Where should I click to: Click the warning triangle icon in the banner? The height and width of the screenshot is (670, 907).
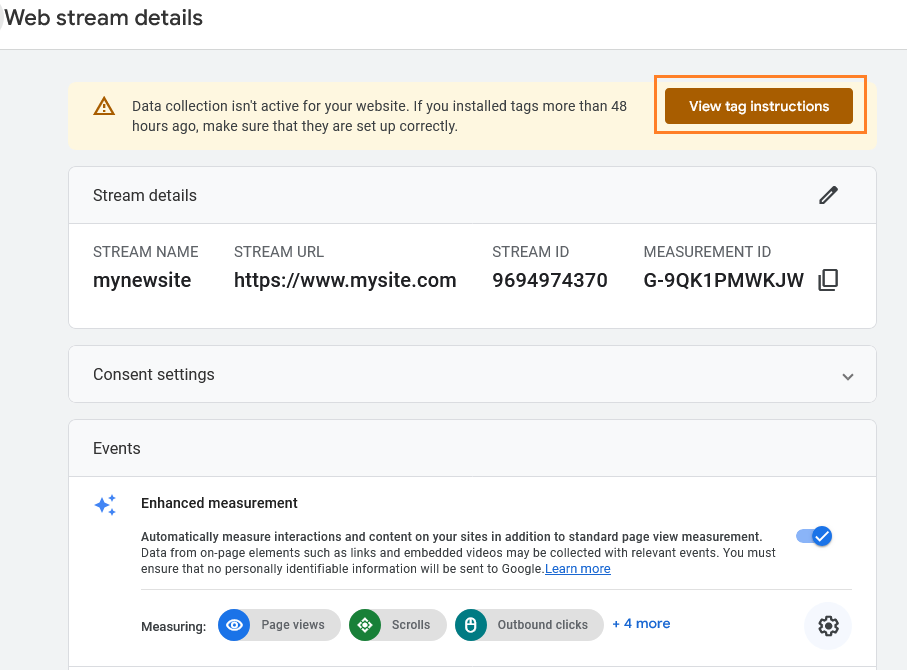[x=104, y=106]
